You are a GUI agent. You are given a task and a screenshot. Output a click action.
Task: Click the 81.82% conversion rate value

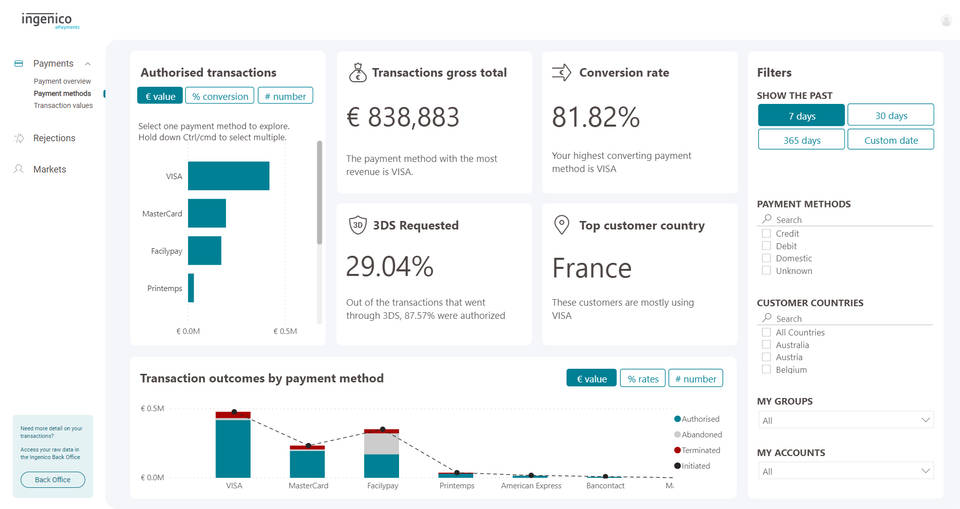coord(596,117)
